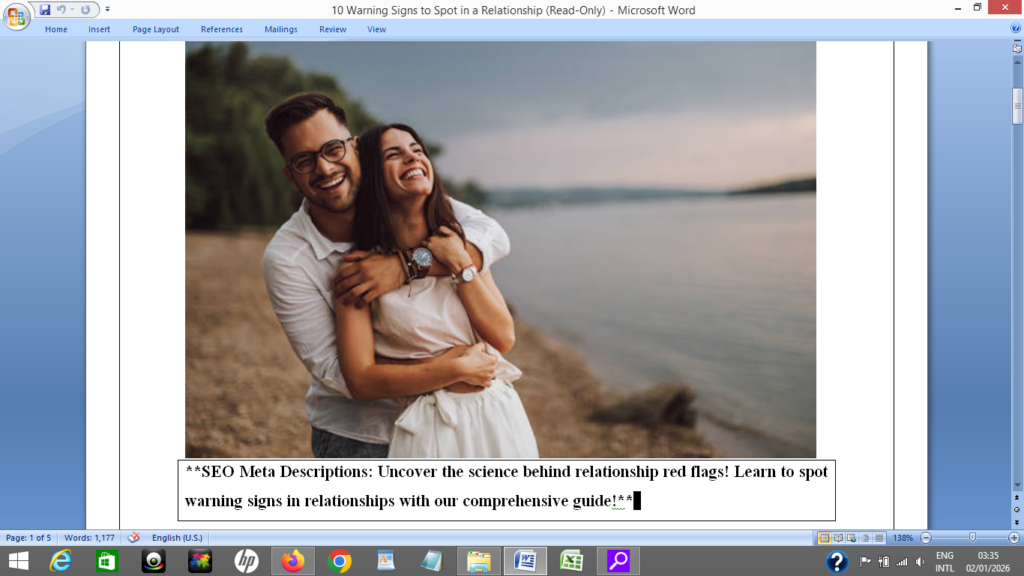1024x576 pixels.
Task: Open the Word Help question mark icon
Action: coord(1016,29)
